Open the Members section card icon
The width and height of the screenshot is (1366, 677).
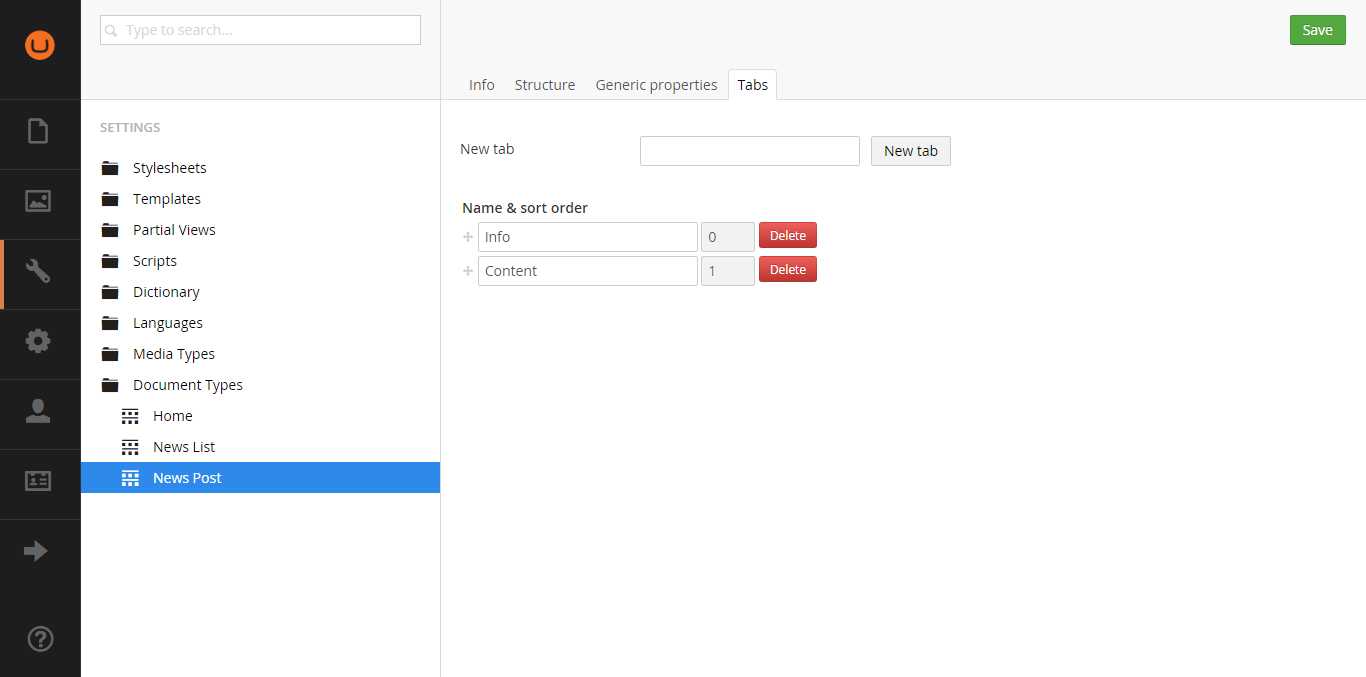tap(38, 481)
